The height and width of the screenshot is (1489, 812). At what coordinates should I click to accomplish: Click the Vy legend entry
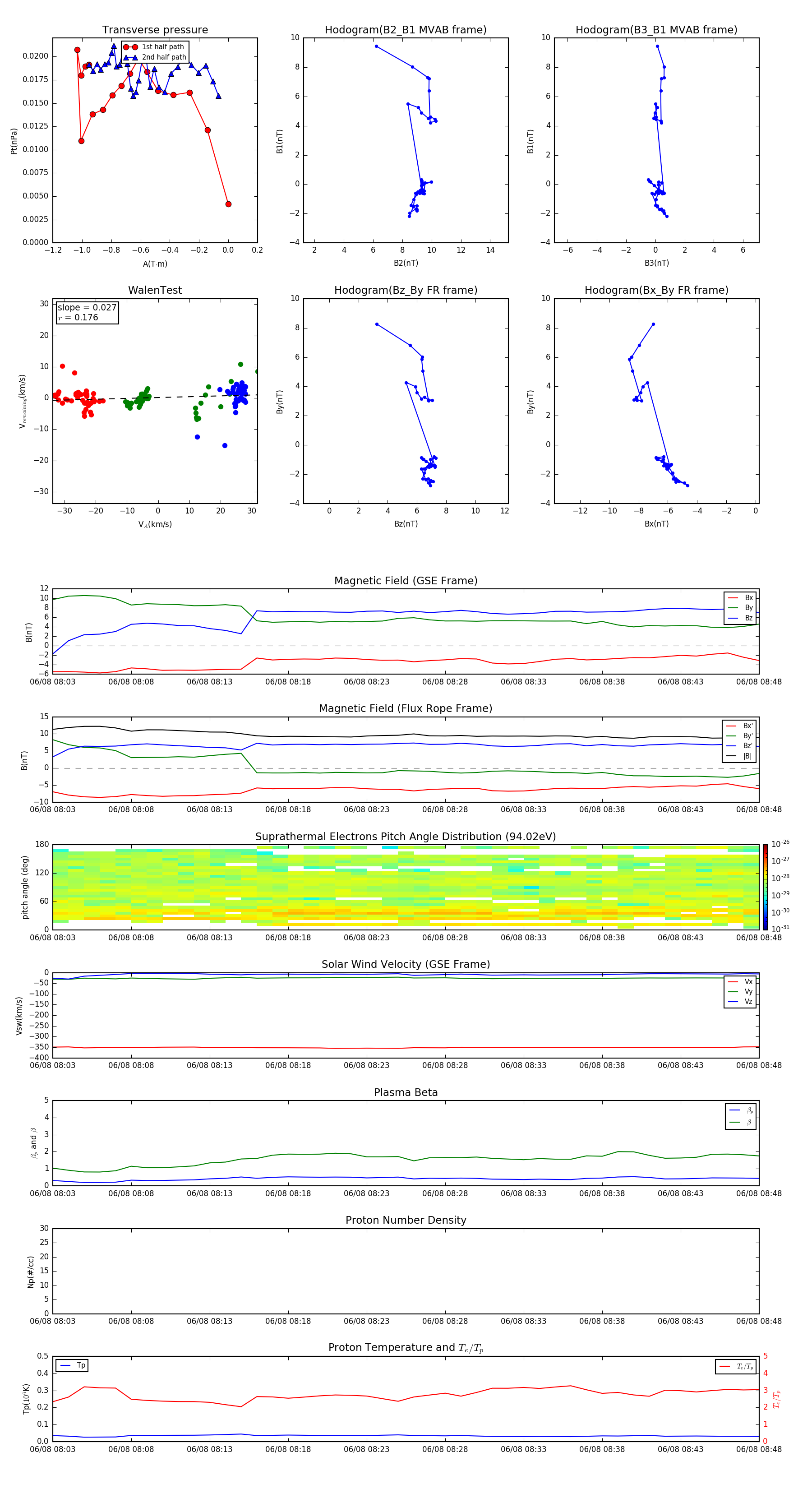tap(740, 992)
